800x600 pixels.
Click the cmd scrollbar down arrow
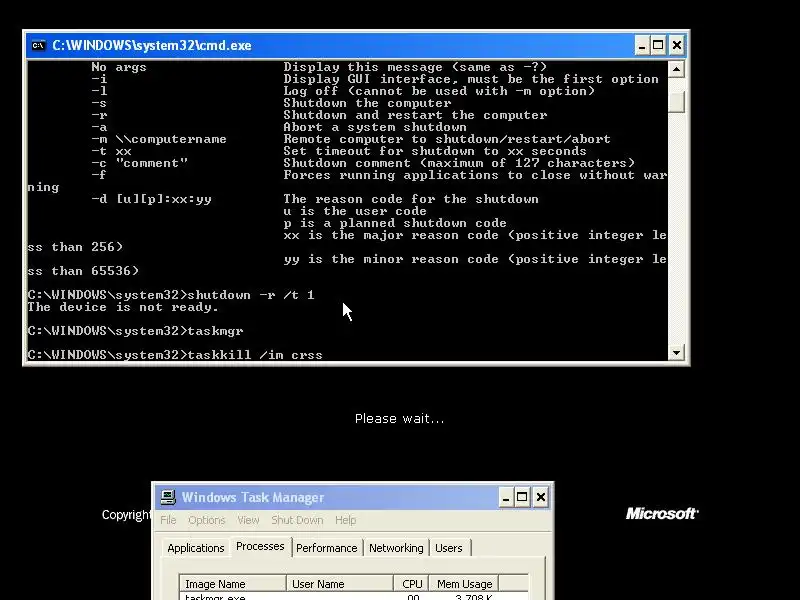(x=676, y=353)
